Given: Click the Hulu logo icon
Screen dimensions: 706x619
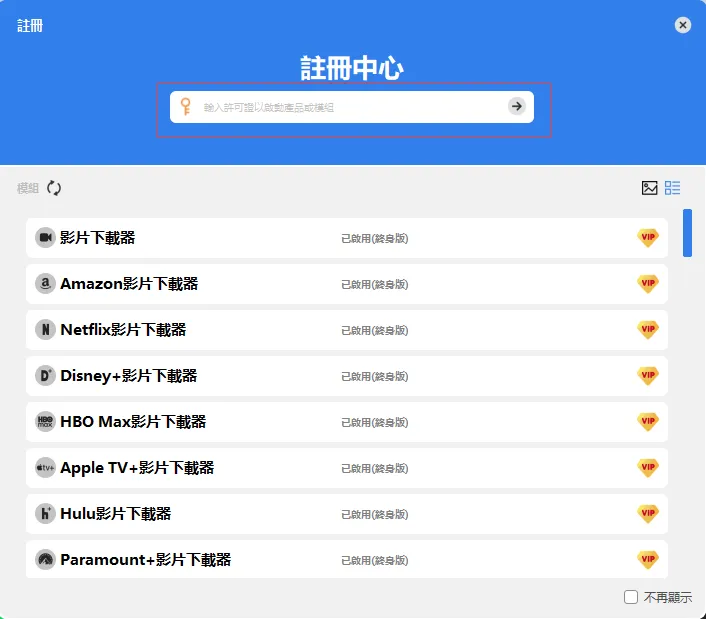Looking at the screenshot, I should coord(45,514).
